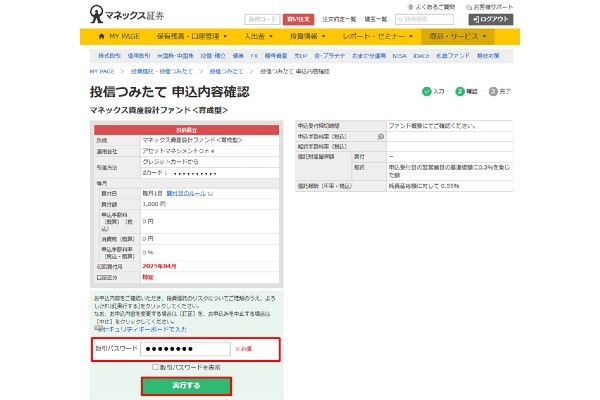Open the FX sub-menu item
The height and width of the screenshot is (400, 600).
(254, 56)
